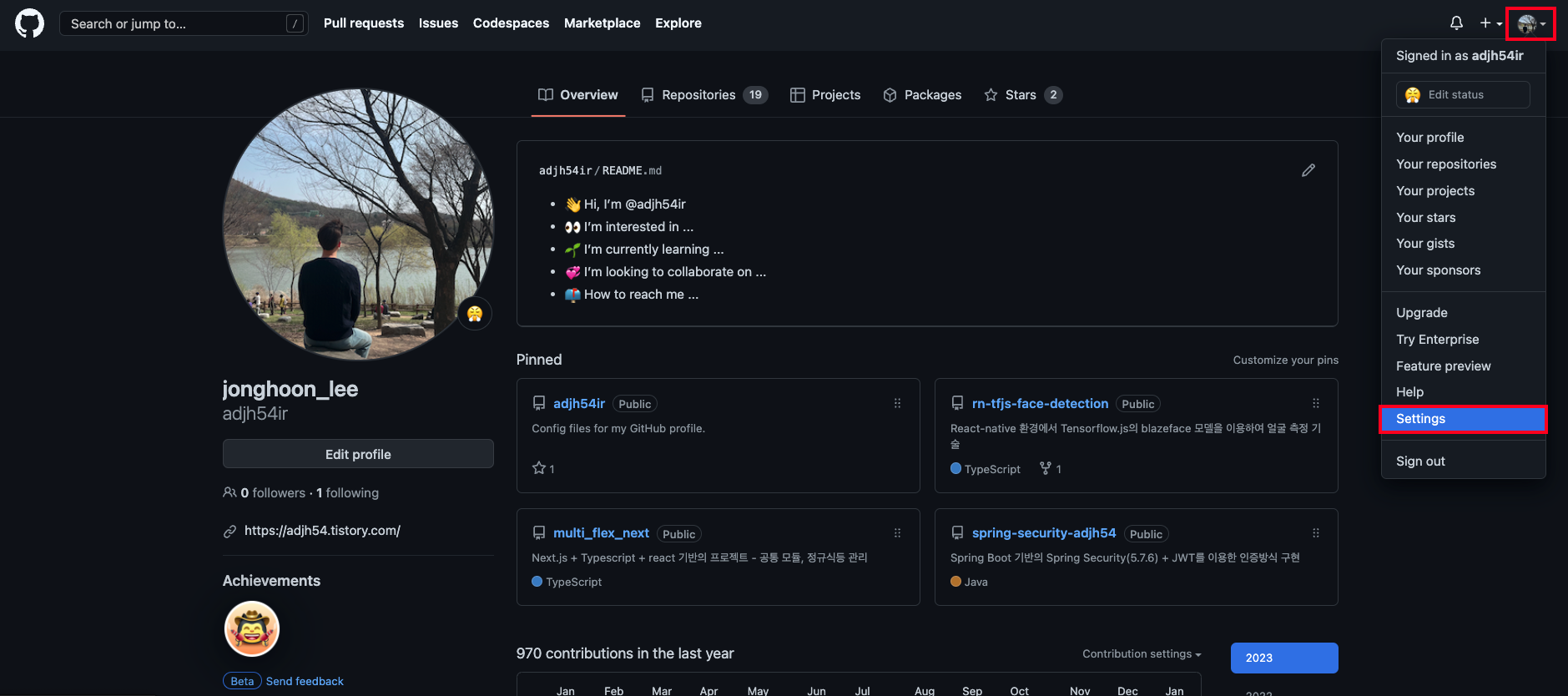Click Edit status emoji icon
The width and height of the screenshot is (1568, 696).
(1413, 95)
